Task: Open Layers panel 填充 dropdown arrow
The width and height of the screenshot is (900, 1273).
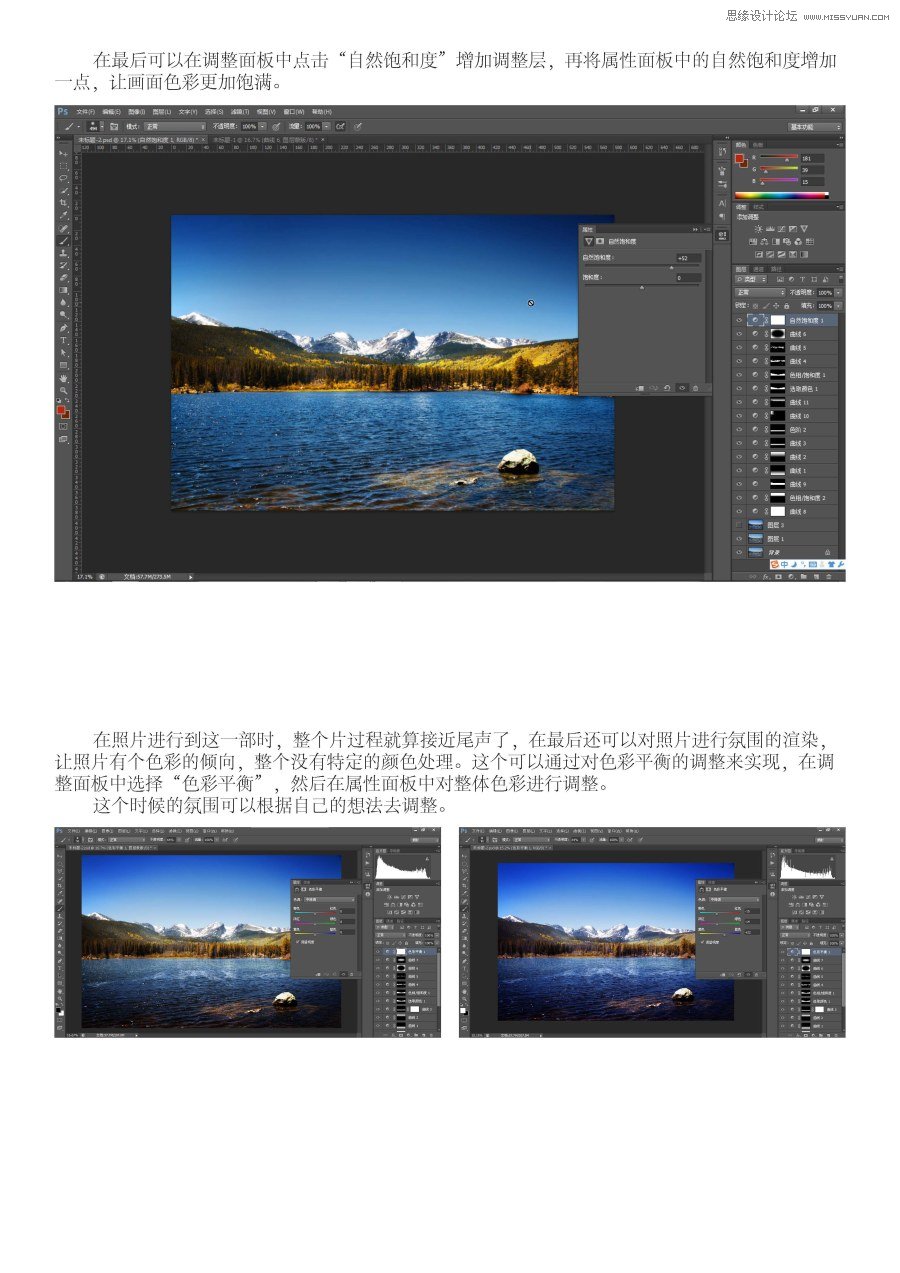Action: [839, 306]
